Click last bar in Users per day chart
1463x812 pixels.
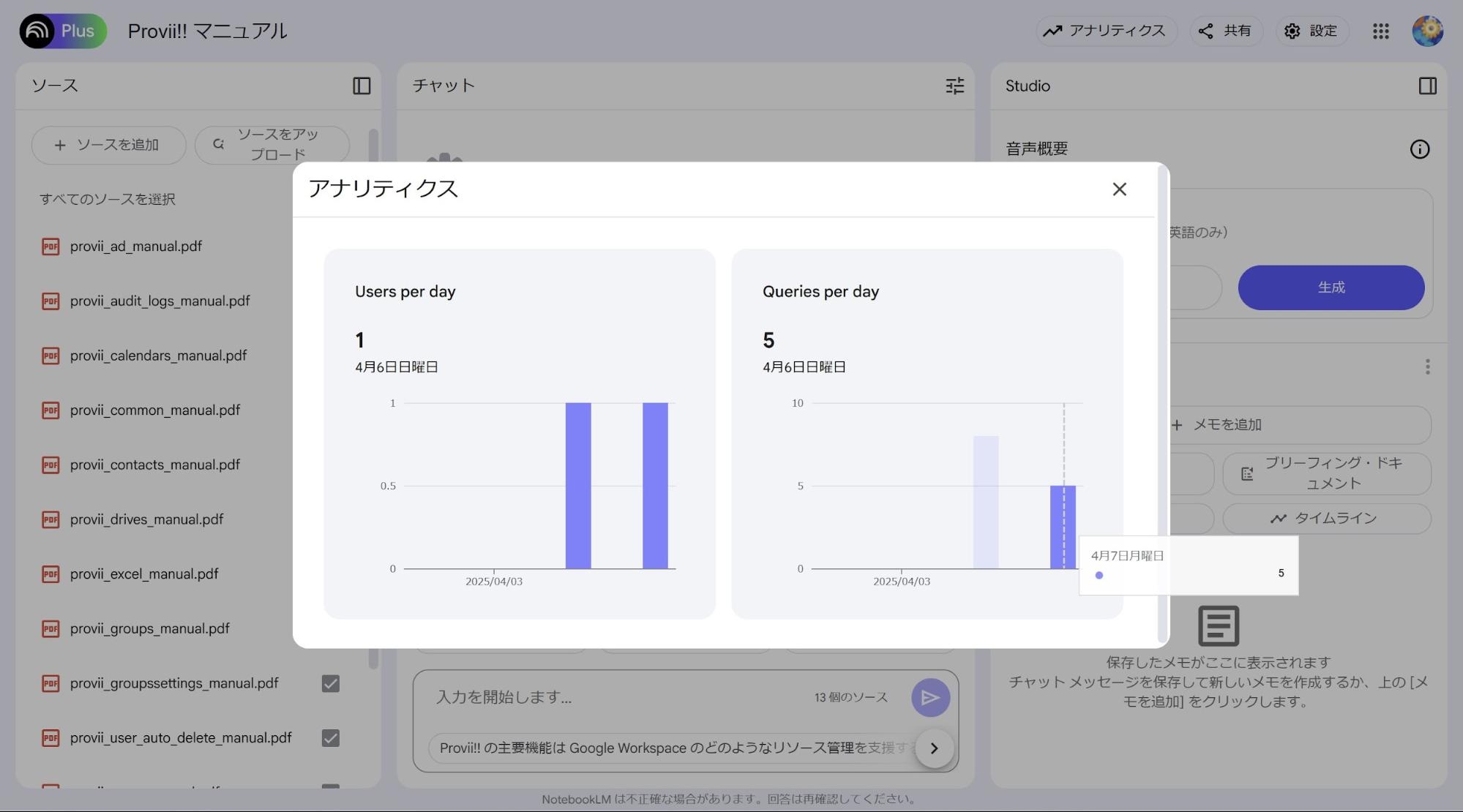[655, 486]
